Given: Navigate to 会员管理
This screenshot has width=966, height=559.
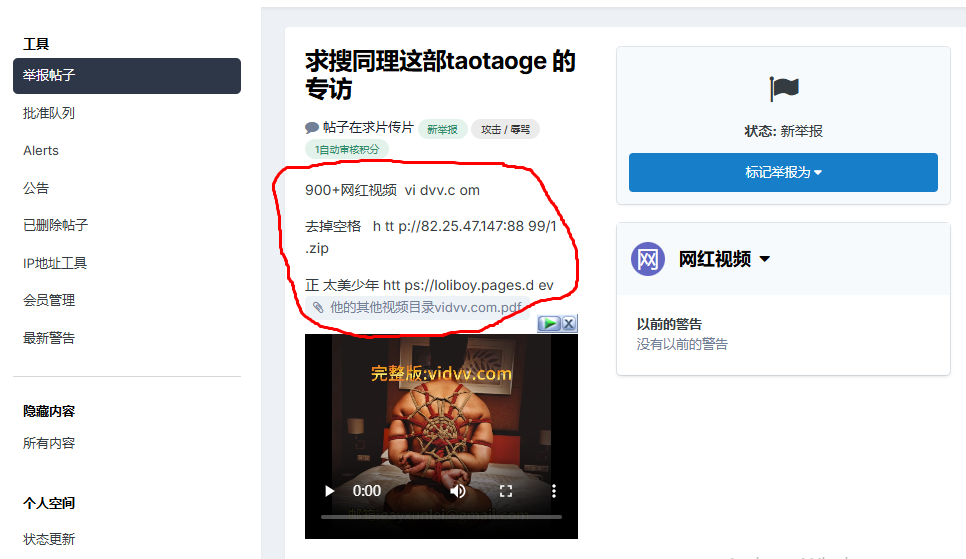Looking at the screenshot, I should [49, 300].
